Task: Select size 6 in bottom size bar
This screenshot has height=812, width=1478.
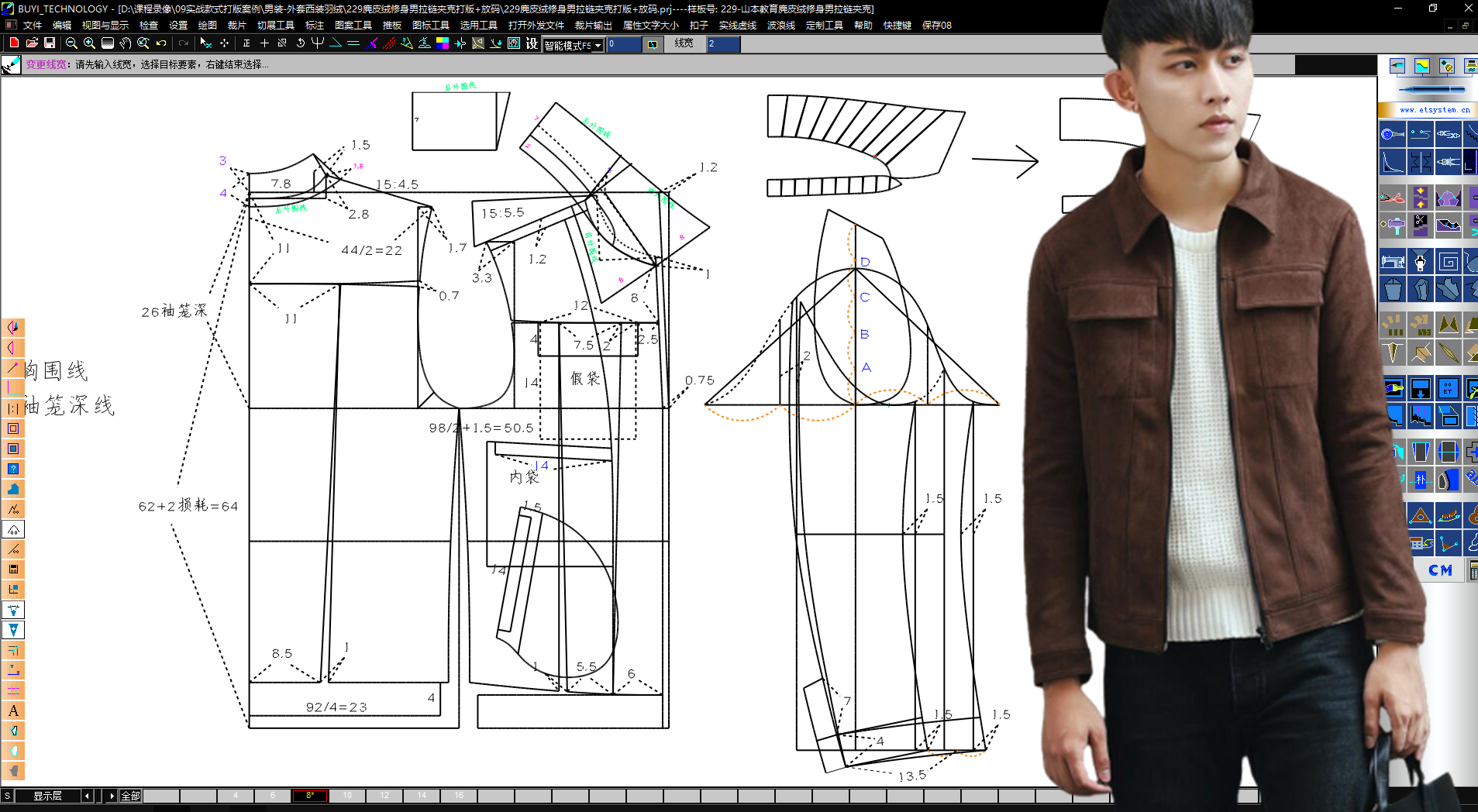Action: click(x=273, y=796)
